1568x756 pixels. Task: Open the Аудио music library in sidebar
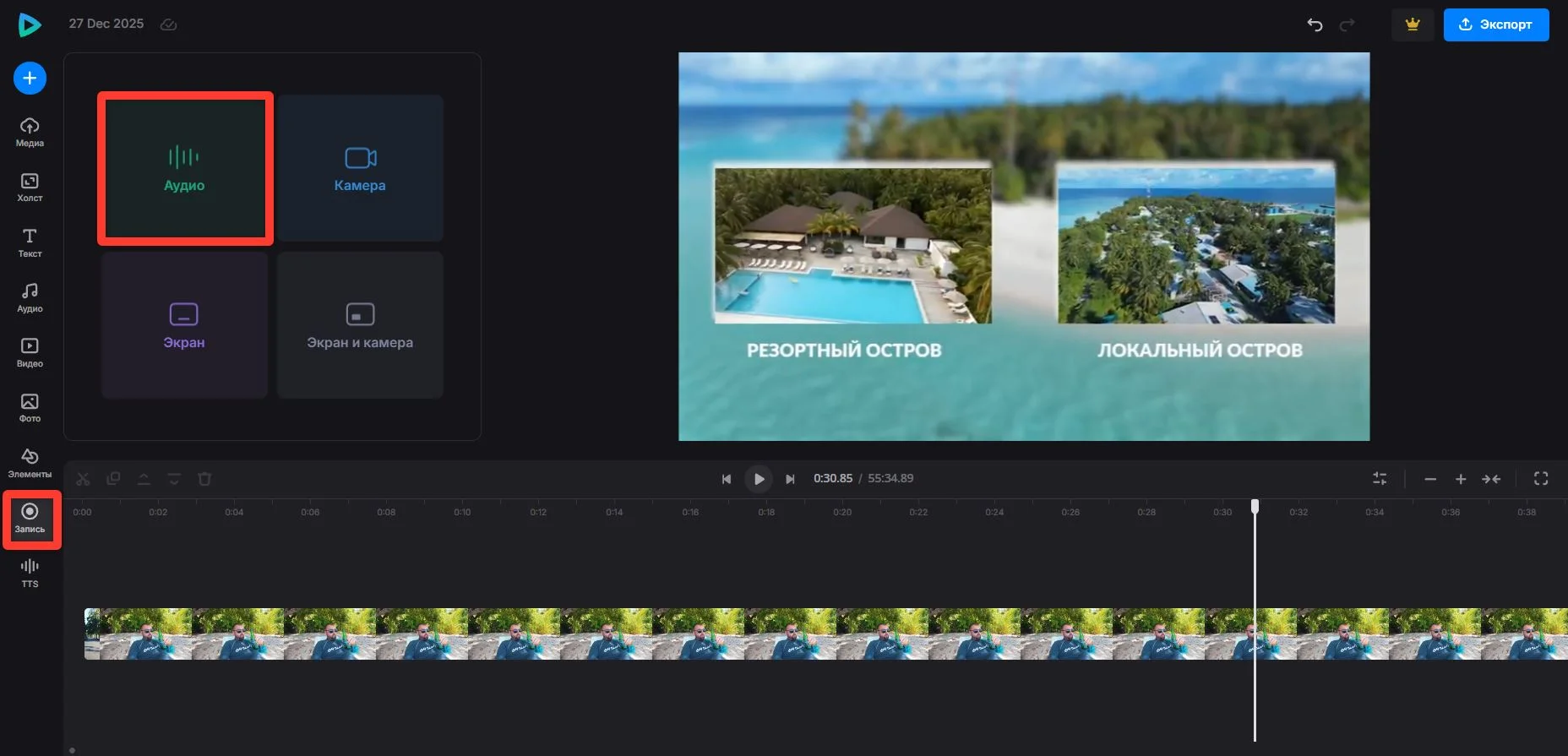click(30, 297)
